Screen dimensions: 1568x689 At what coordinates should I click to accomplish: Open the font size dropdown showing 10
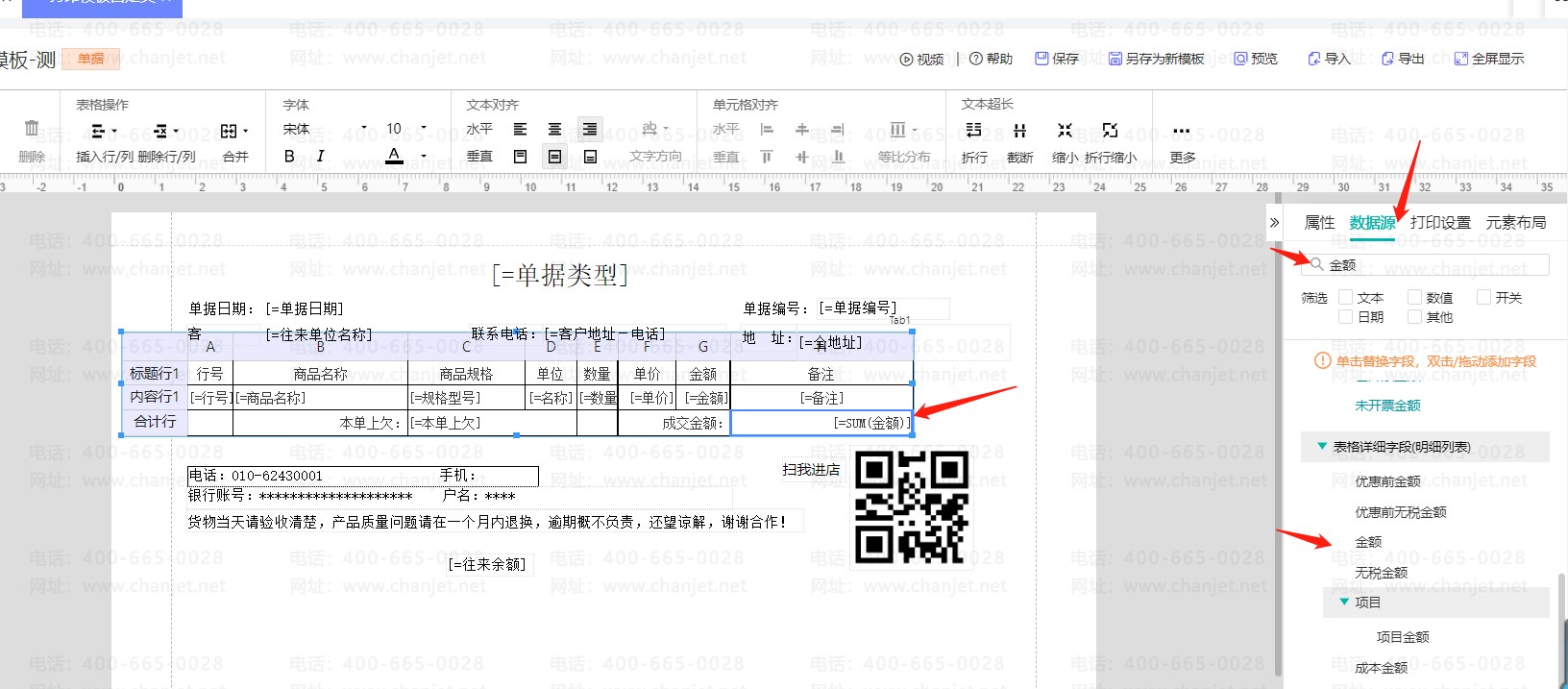[x=405, y=129]
